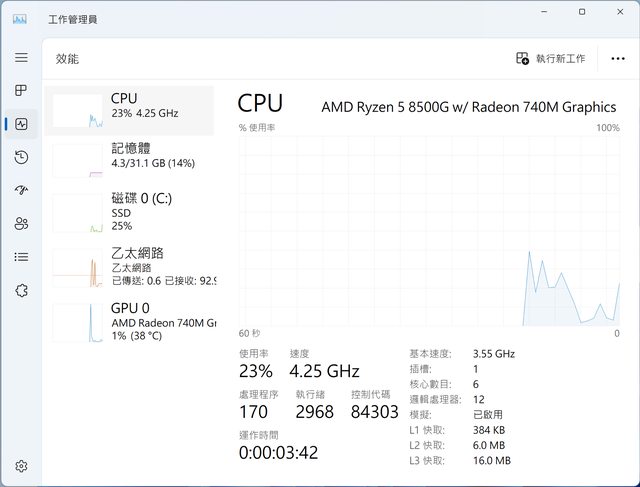
Task: Click the CPU utilization graph area
Action: pyautogui.click(x=428, y=230)
